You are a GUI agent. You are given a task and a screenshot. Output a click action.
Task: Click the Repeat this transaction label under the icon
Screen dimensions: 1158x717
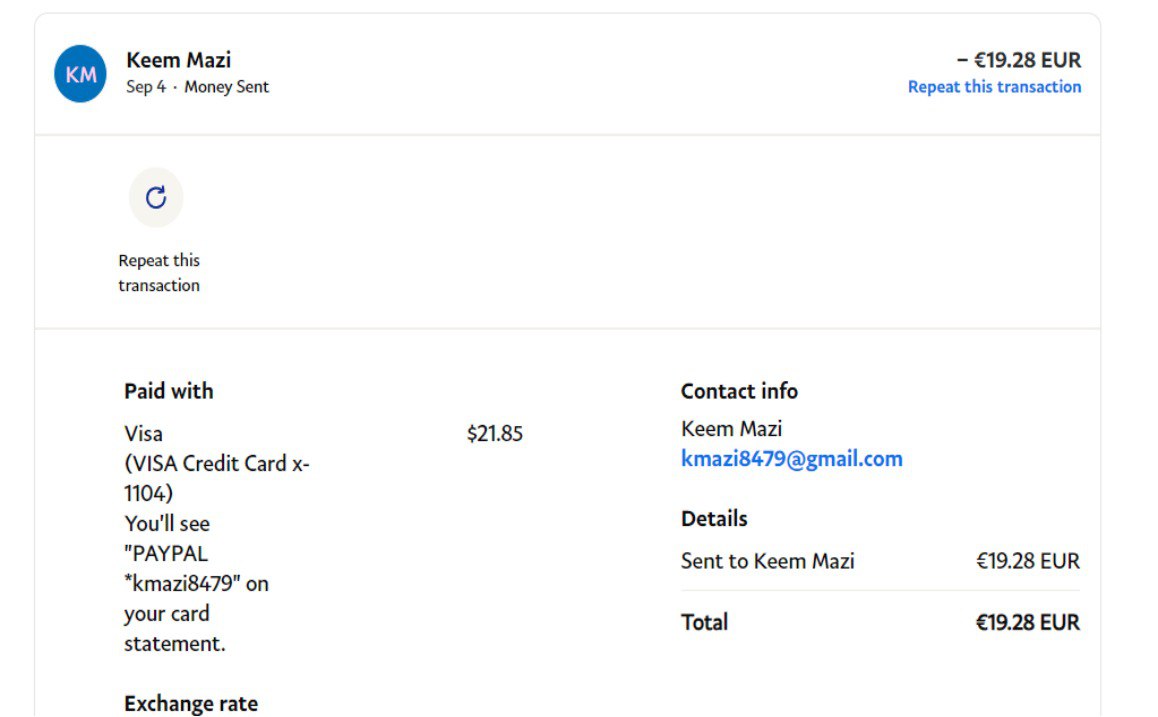[159, 273]
